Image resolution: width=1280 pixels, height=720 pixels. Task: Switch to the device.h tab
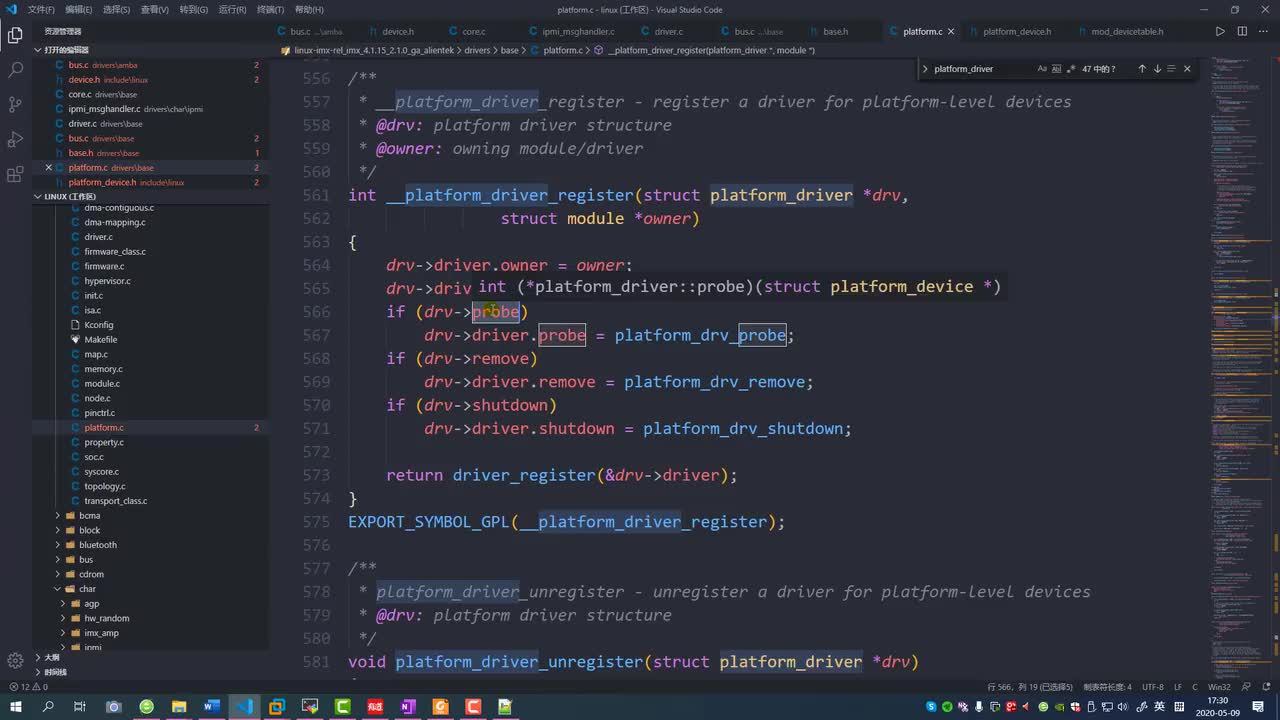click(398, 31)
